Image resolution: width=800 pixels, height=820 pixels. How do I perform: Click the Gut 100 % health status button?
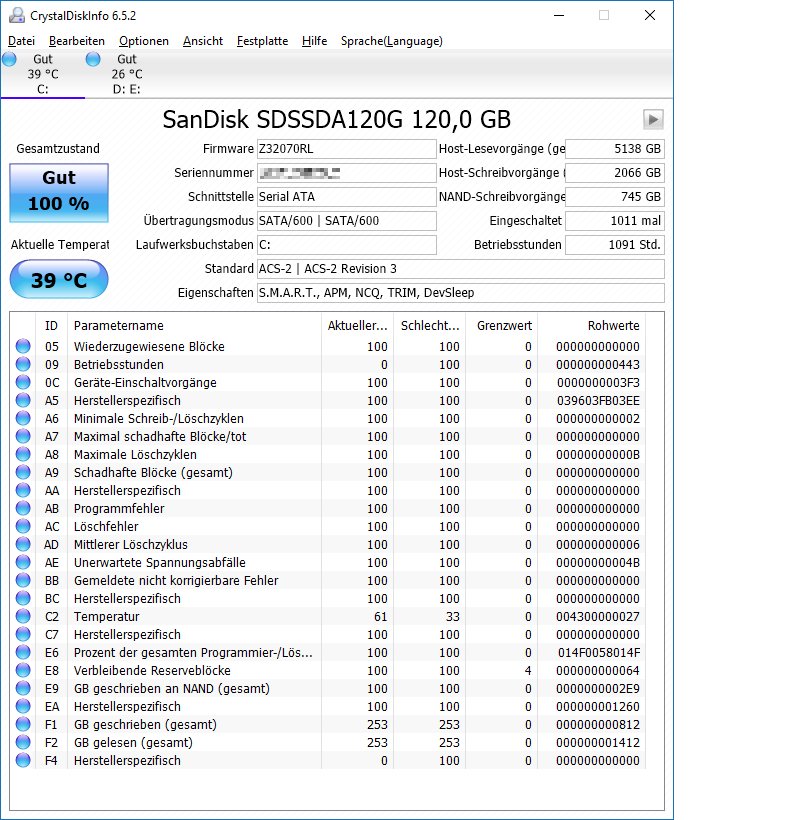pyautogui.click(x=59, y=192)
